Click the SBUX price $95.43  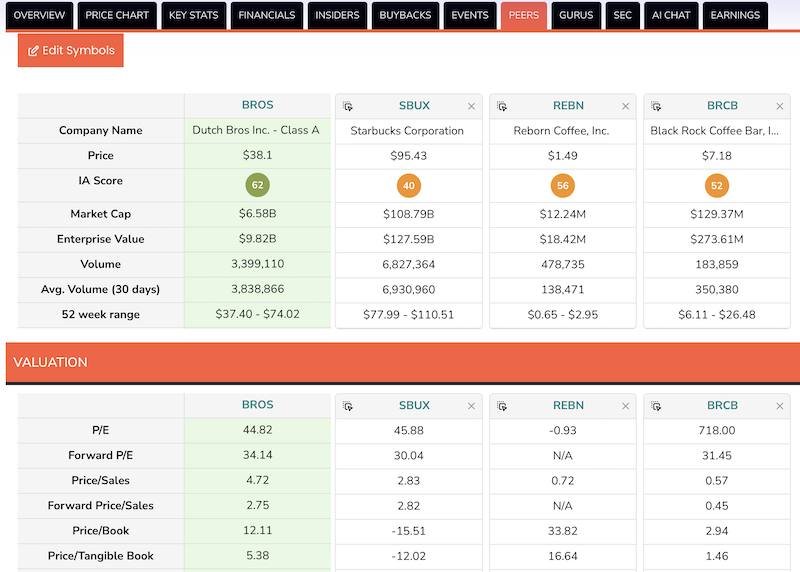(409, 156)
